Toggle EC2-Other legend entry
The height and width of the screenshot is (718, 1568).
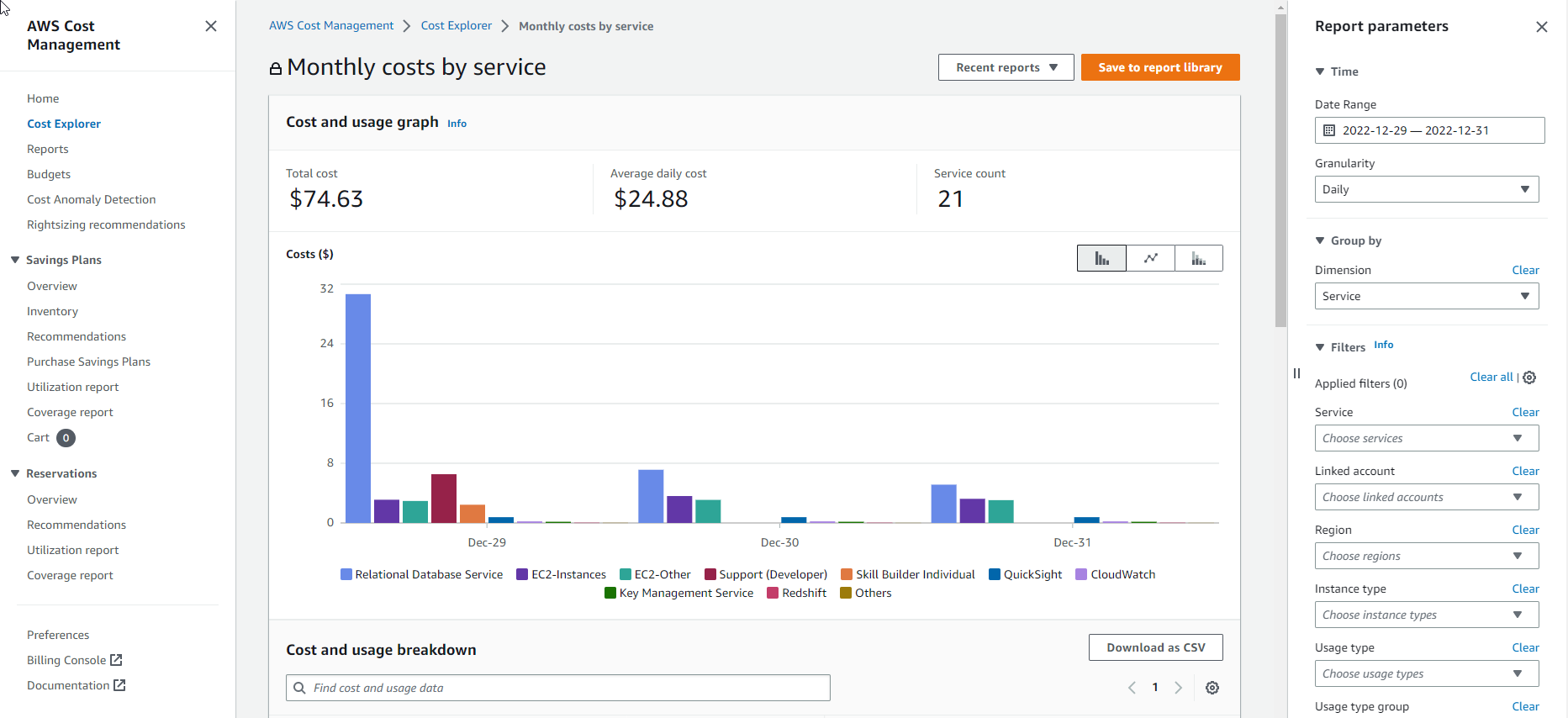tap(655, 574)
